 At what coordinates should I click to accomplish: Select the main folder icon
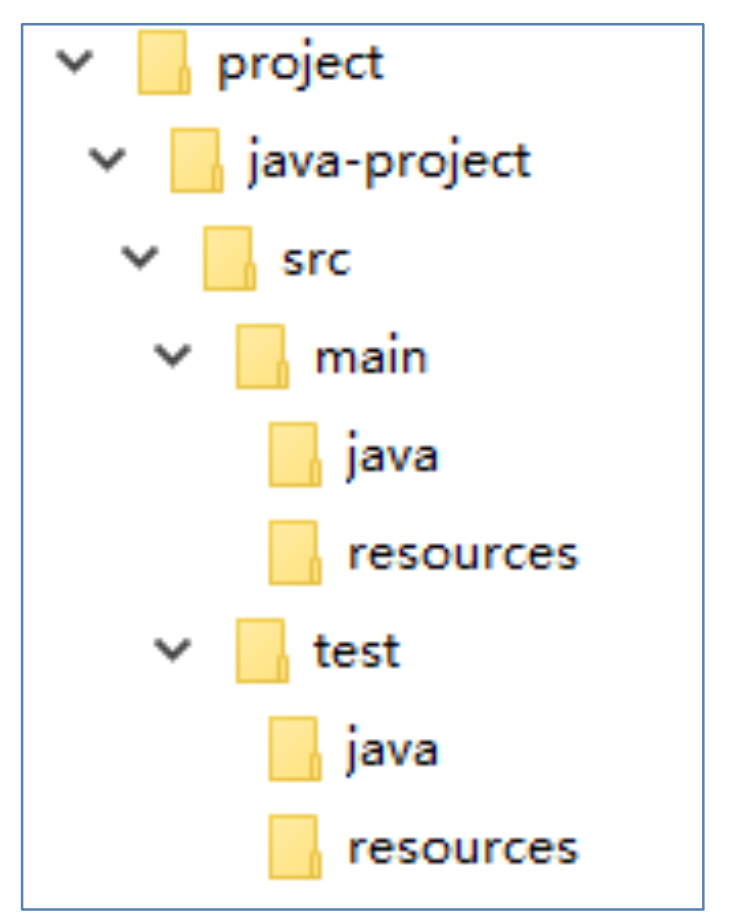(x=262, y=357)
